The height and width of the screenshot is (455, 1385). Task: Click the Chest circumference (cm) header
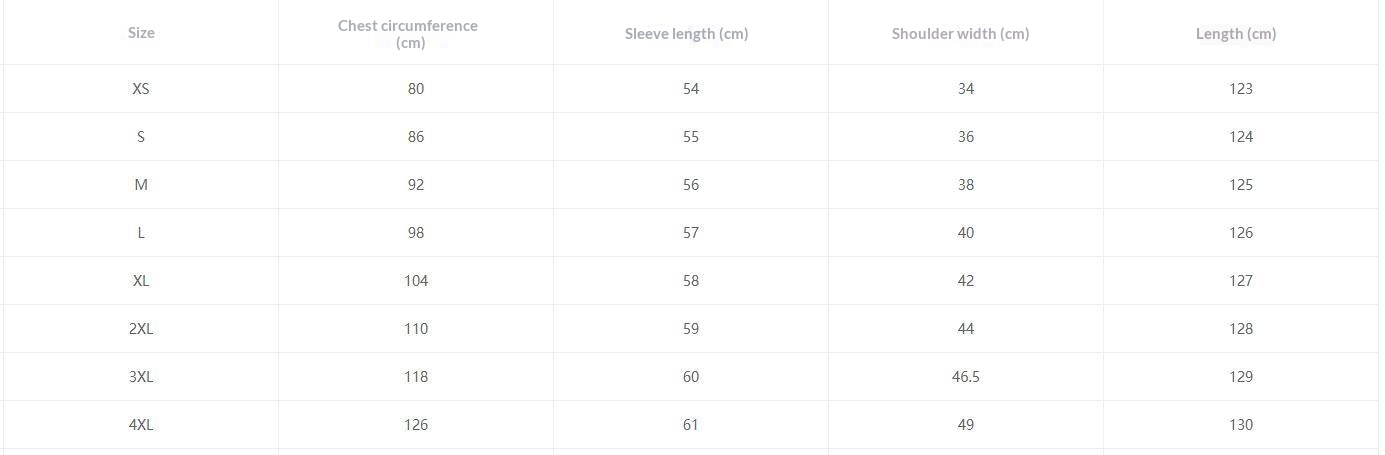coord(408,34)
